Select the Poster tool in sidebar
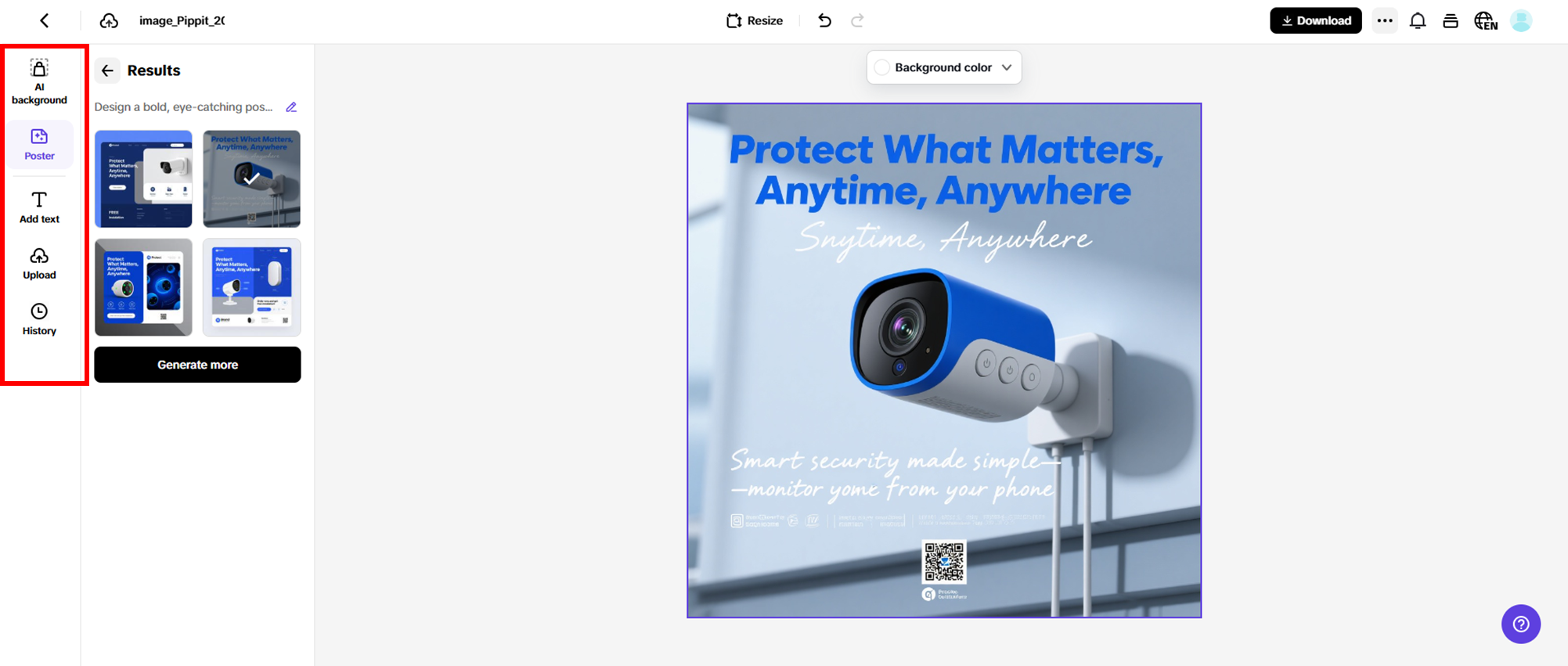The width and height of the screenshot is (1568, 666). coord(39,144)
